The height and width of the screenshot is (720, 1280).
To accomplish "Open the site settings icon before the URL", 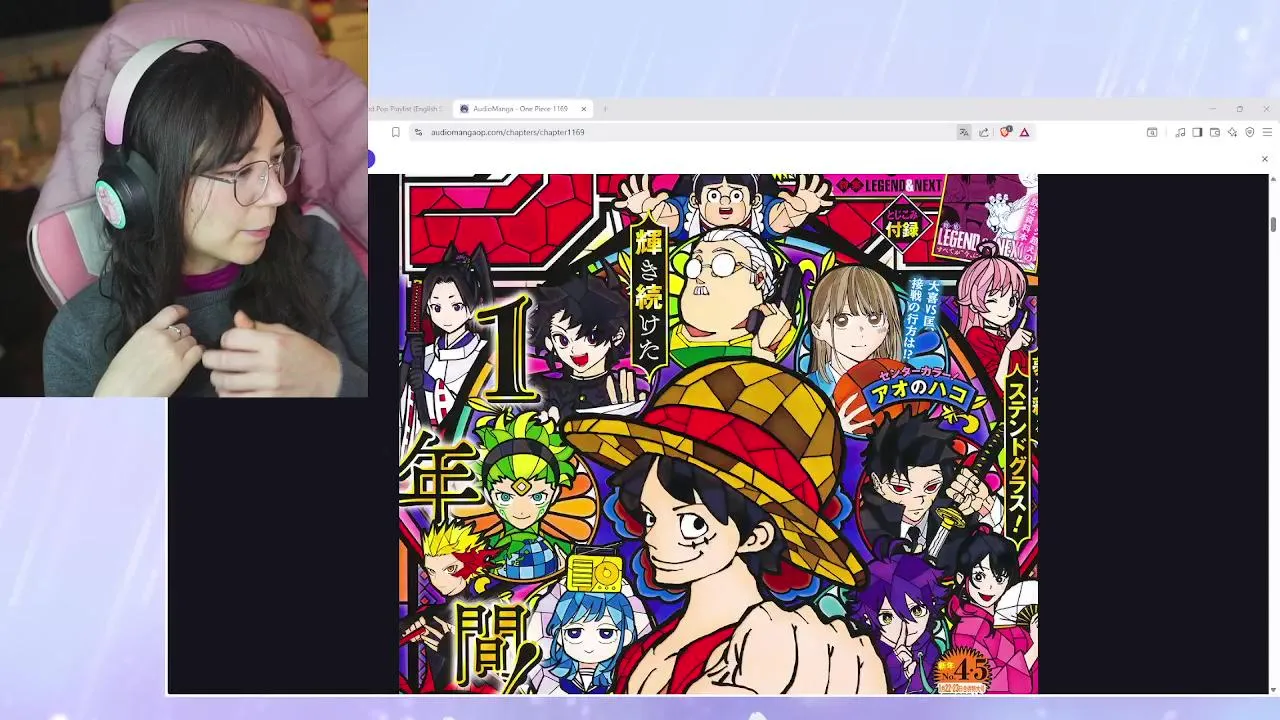I will [x=418, y=132].
